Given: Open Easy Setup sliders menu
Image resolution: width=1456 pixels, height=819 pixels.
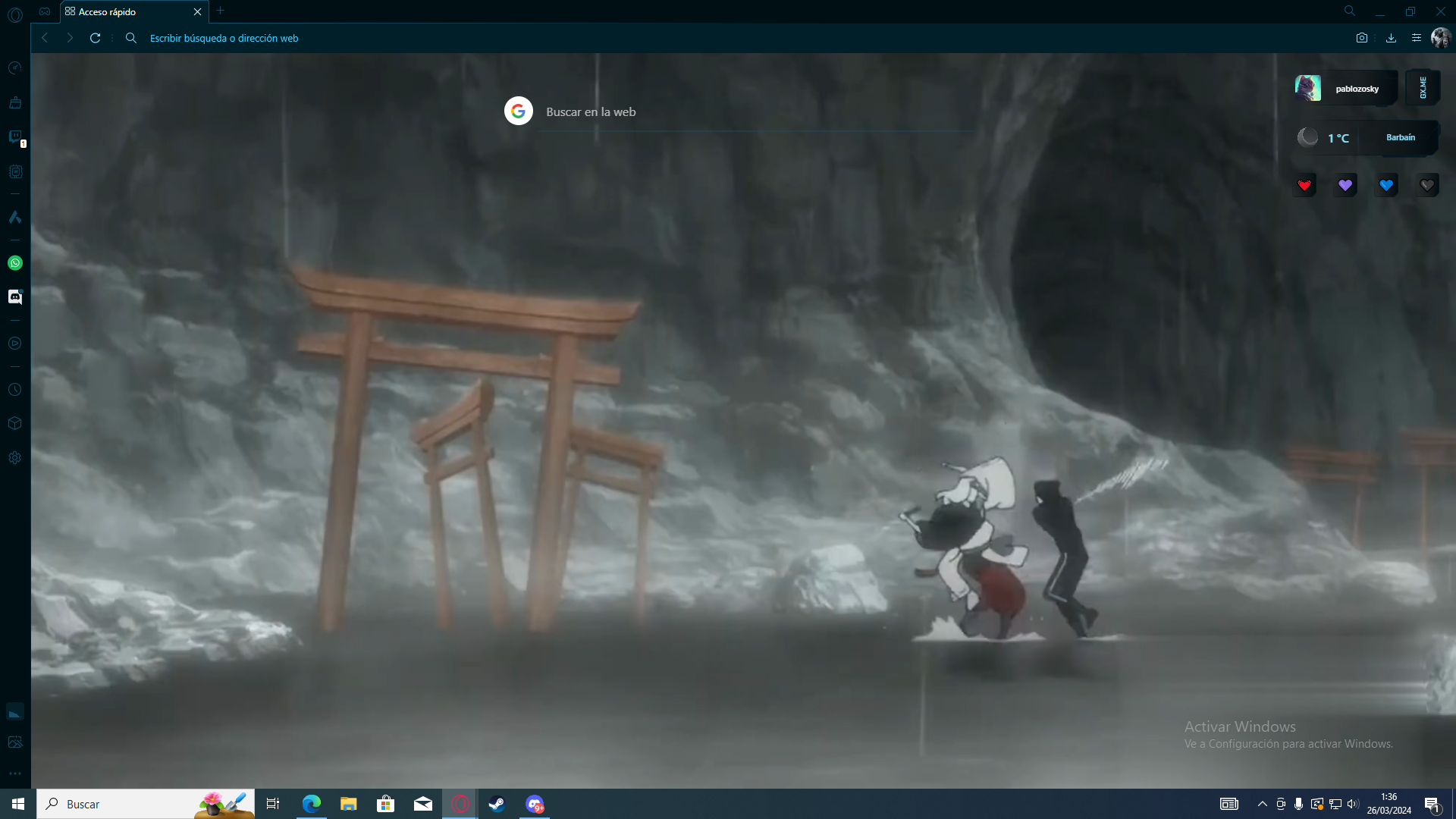Looking at the screenshot, I should tap(1416, 38).
